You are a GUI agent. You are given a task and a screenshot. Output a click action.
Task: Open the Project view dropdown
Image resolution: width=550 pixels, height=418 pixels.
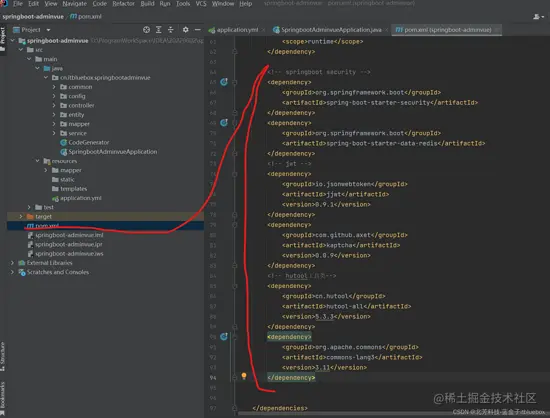32,30
